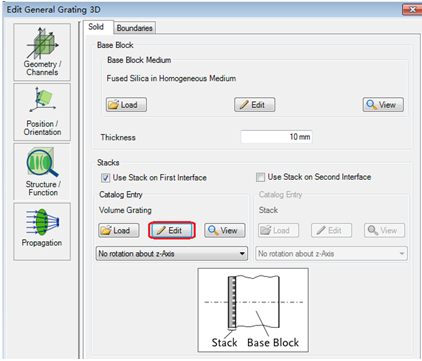Edit the Base Block Medium
The width and height of the screenshot is (422, 361).
pos(255,105)
